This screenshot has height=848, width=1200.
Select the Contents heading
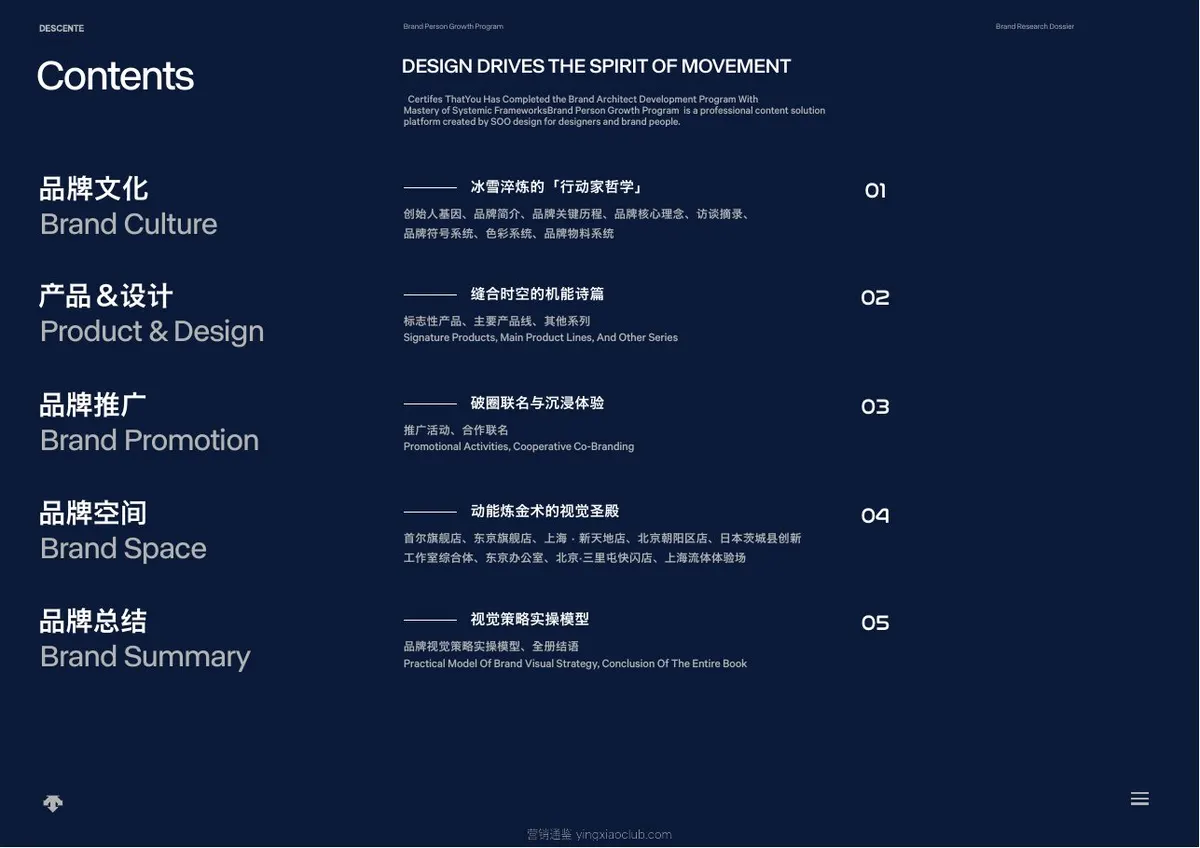click(115, 76)
